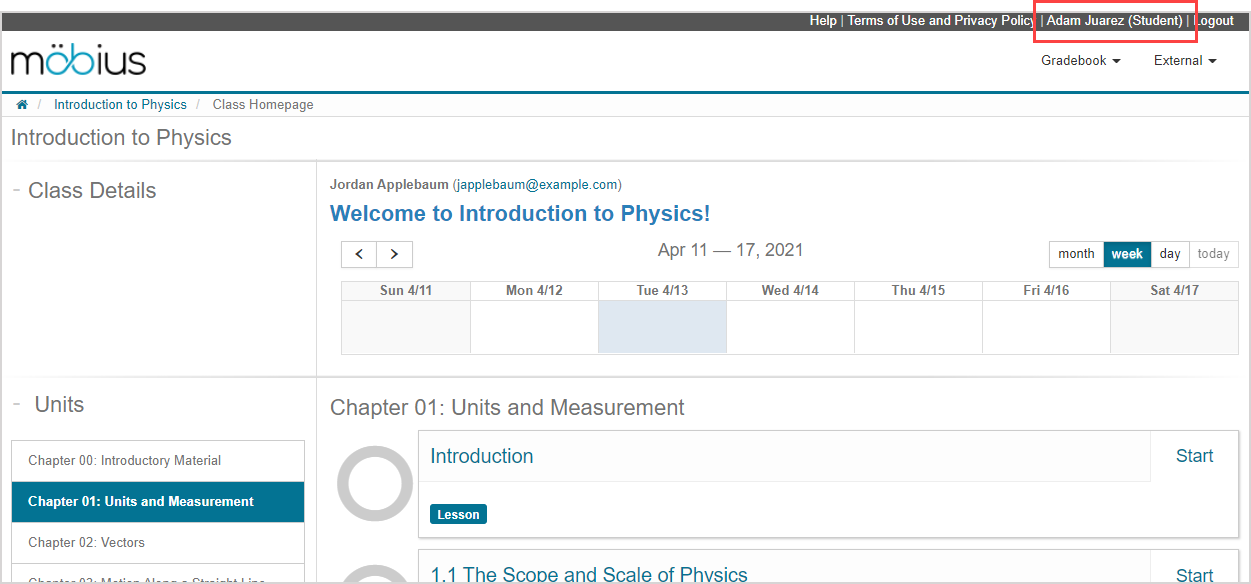This screenshot has width=1251, height=584.
Task: Click the Logout link
Action: tap(1214, 21)
